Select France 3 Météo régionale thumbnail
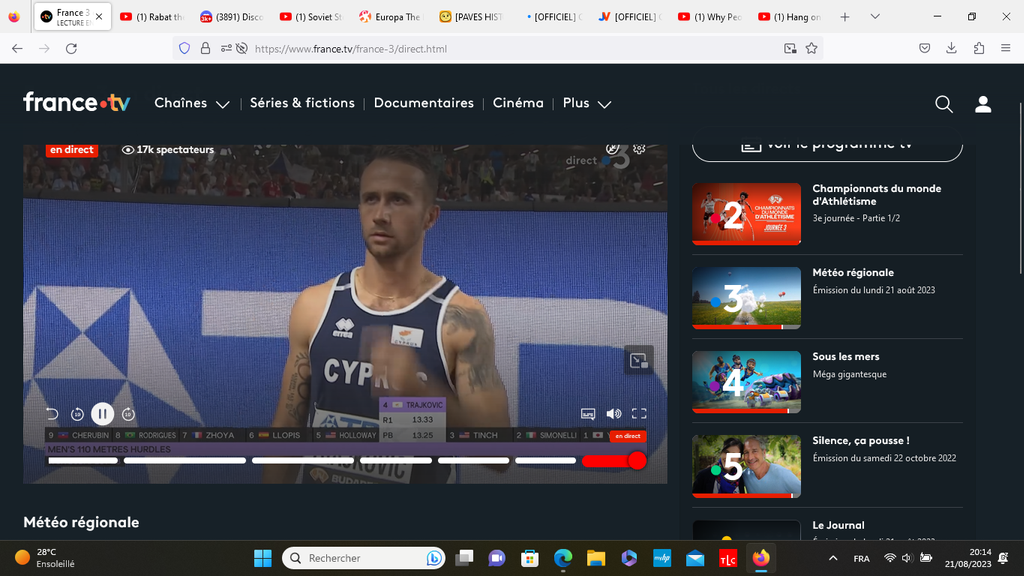 click(x=746, y=298)
